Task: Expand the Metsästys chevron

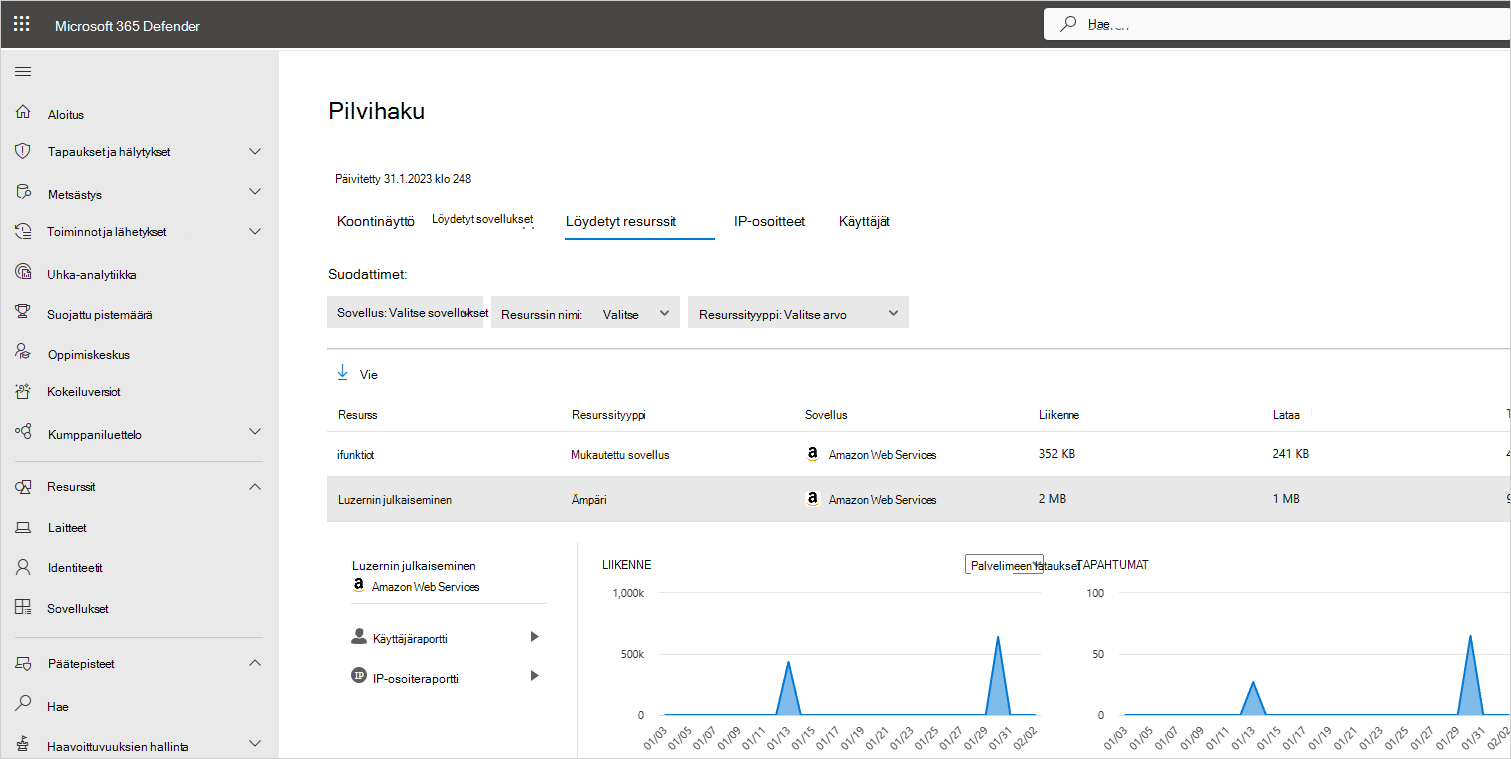Action: (x=255, y=192)
